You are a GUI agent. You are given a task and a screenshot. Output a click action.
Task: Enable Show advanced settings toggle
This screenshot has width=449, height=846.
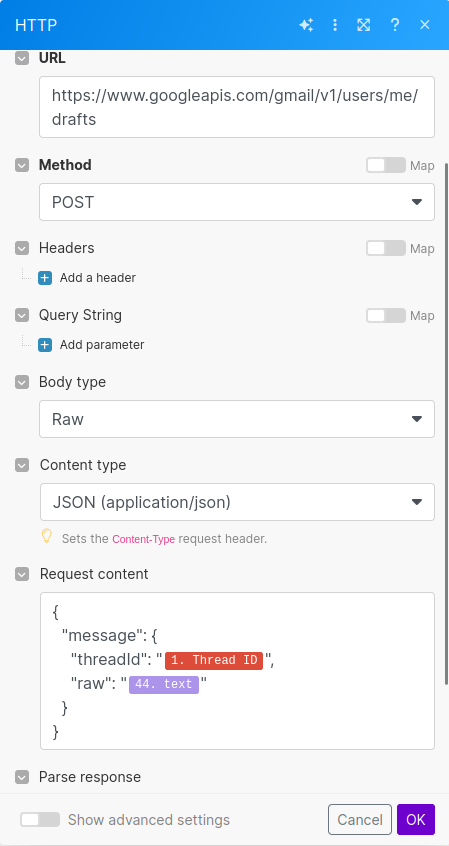pyautogui.click(x=40, y=820)
